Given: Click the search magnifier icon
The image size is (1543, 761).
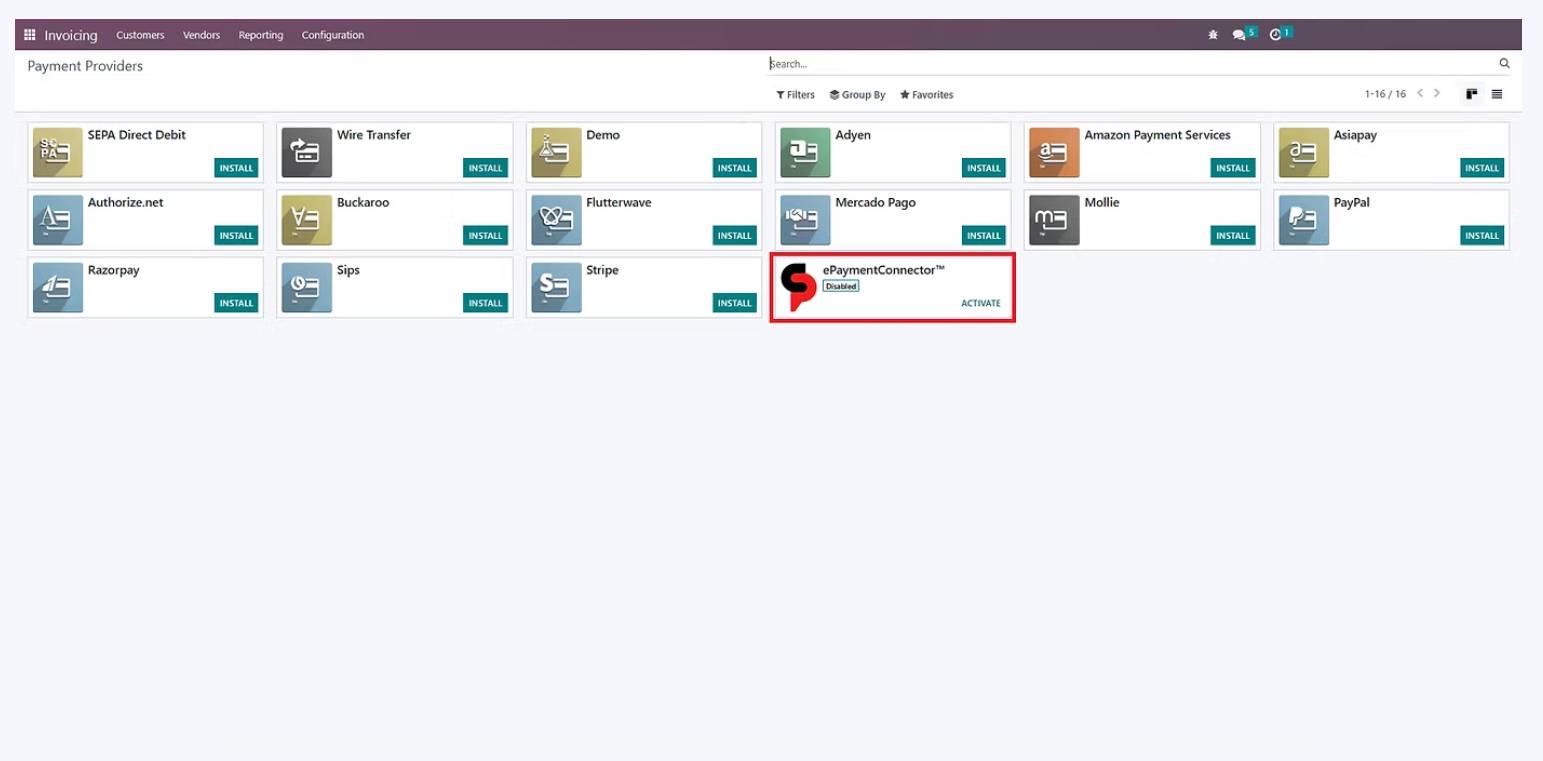Looking at the screenshot, I should pyautogui.click(x=1504, y=63).
